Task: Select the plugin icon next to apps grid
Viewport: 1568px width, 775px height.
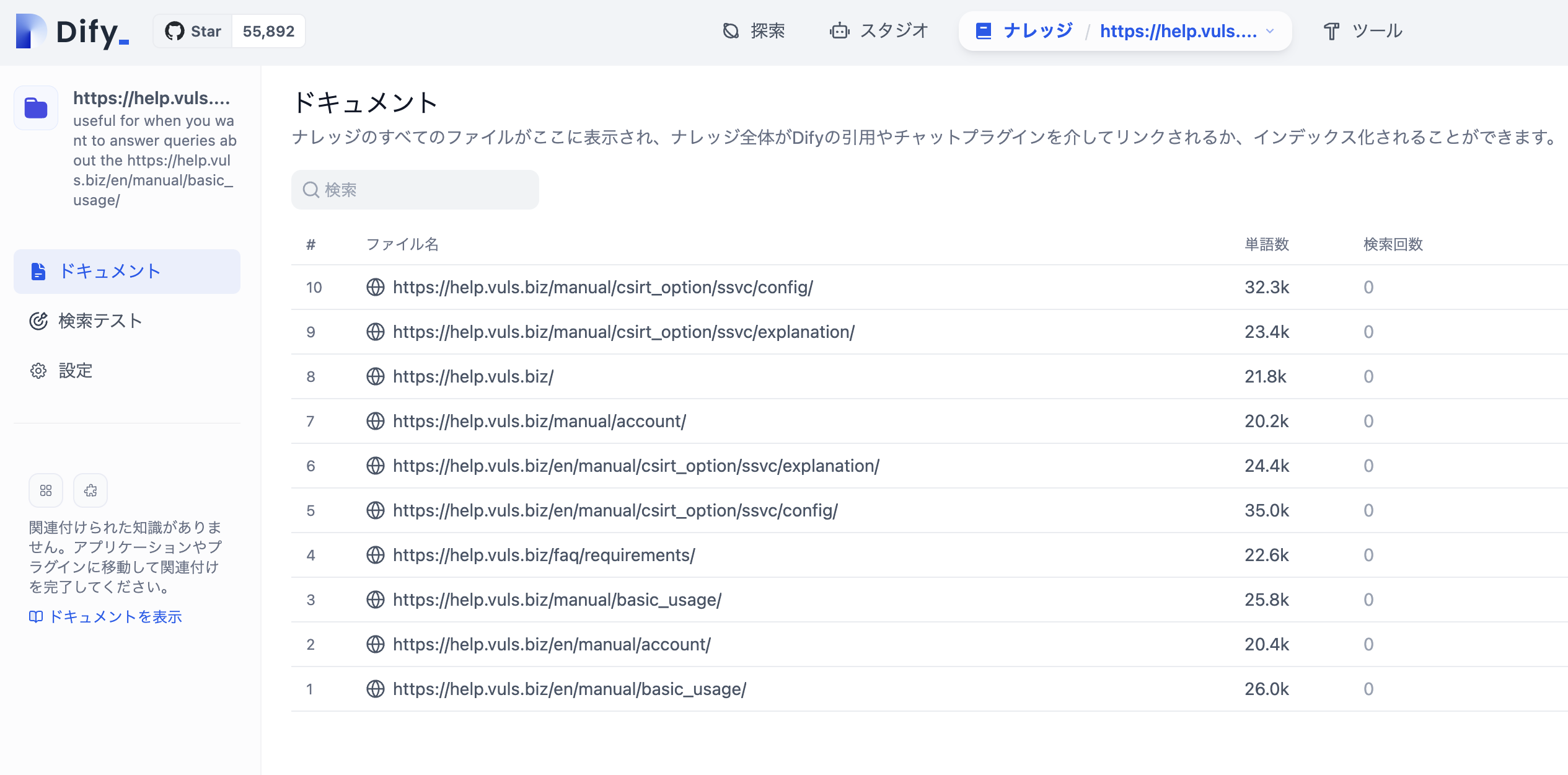Action: (90, 490)
